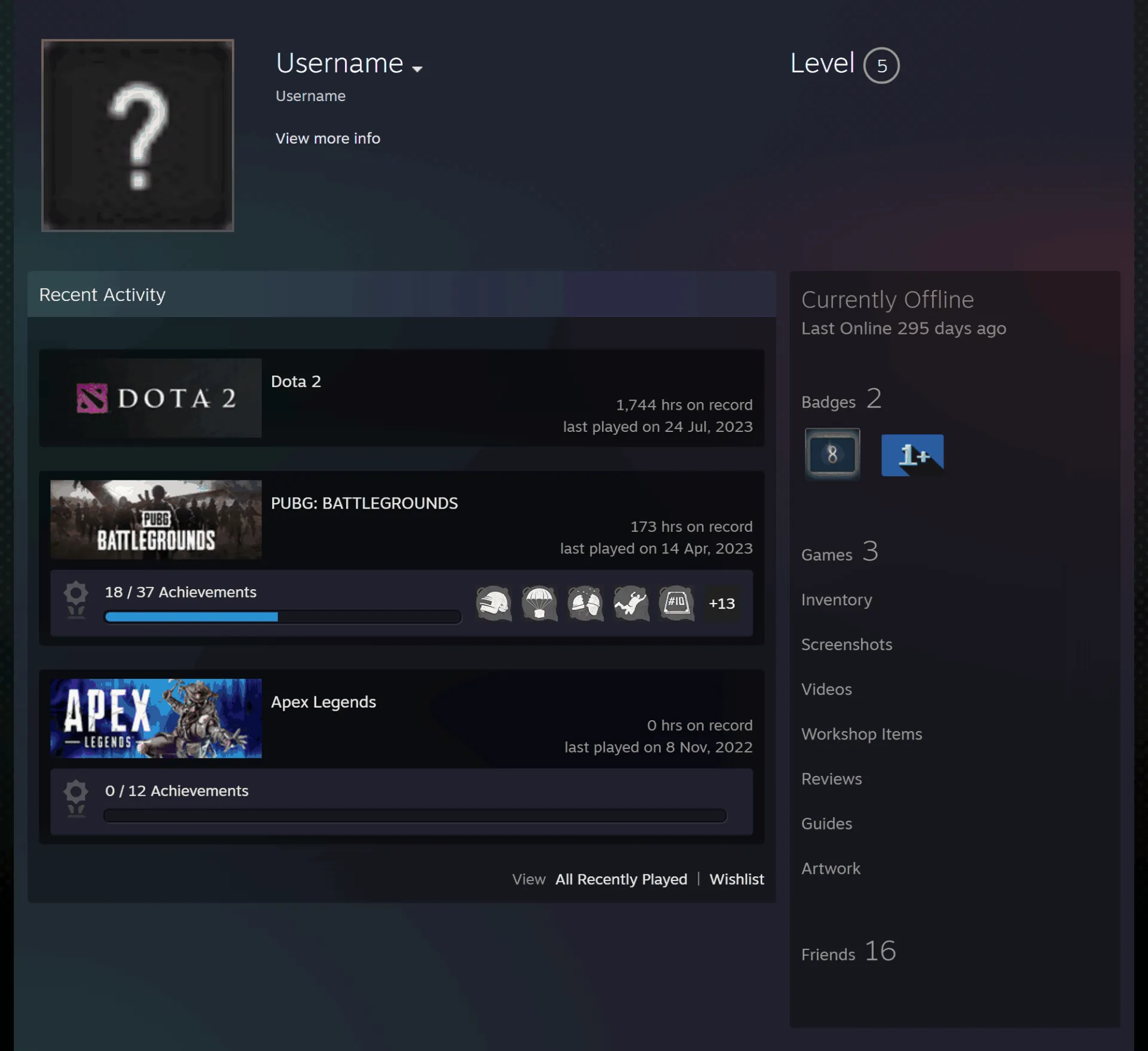Open Inventory in the sidebar

click(836, 600)
